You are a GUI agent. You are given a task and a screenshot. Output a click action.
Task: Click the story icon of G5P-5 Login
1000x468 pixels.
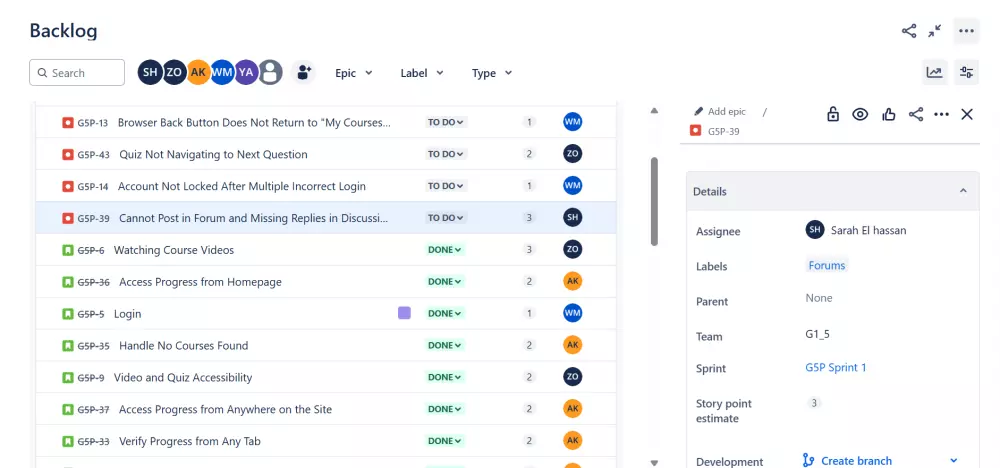[68, 314]
